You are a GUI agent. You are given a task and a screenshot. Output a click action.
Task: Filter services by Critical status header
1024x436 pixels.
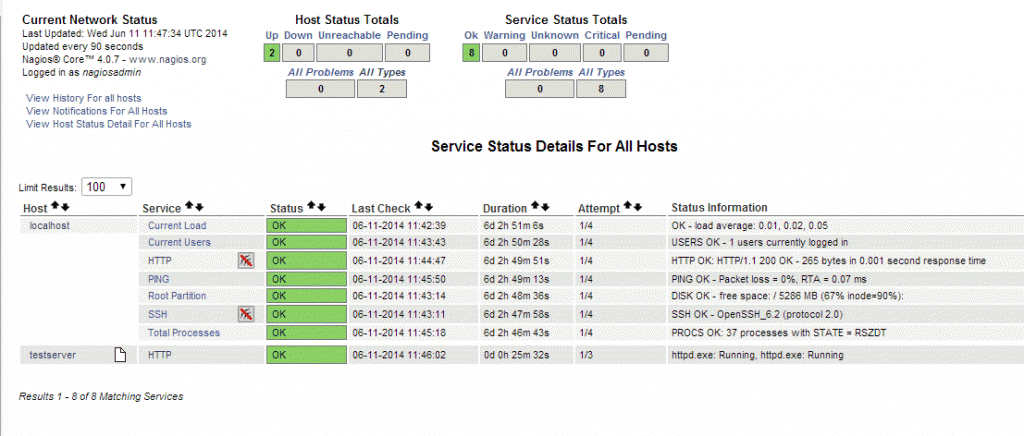tap(601, 35)
